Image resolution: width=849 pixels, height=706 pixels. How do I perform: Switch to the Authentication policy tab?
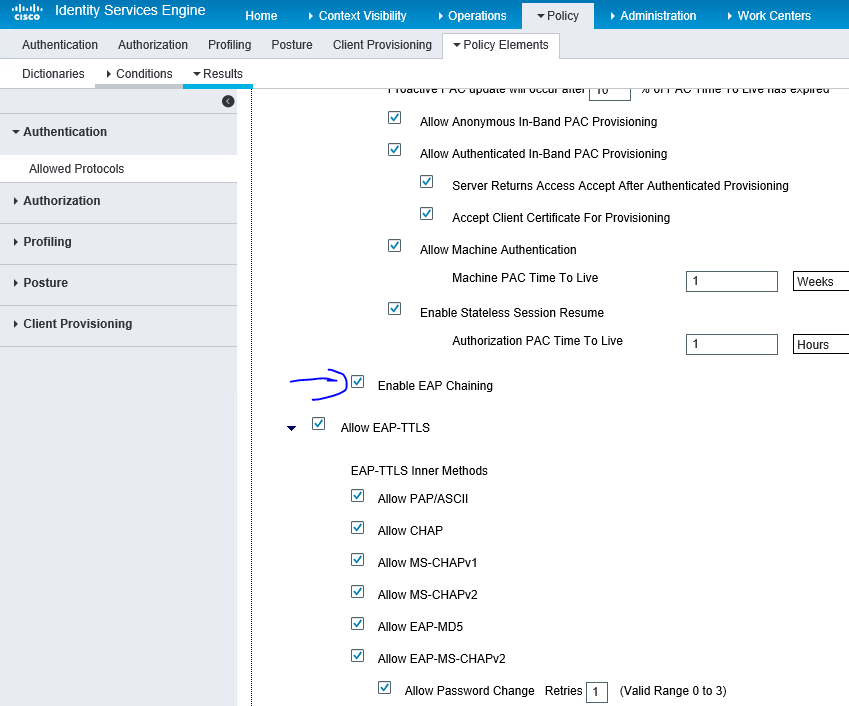coord(60,45)
